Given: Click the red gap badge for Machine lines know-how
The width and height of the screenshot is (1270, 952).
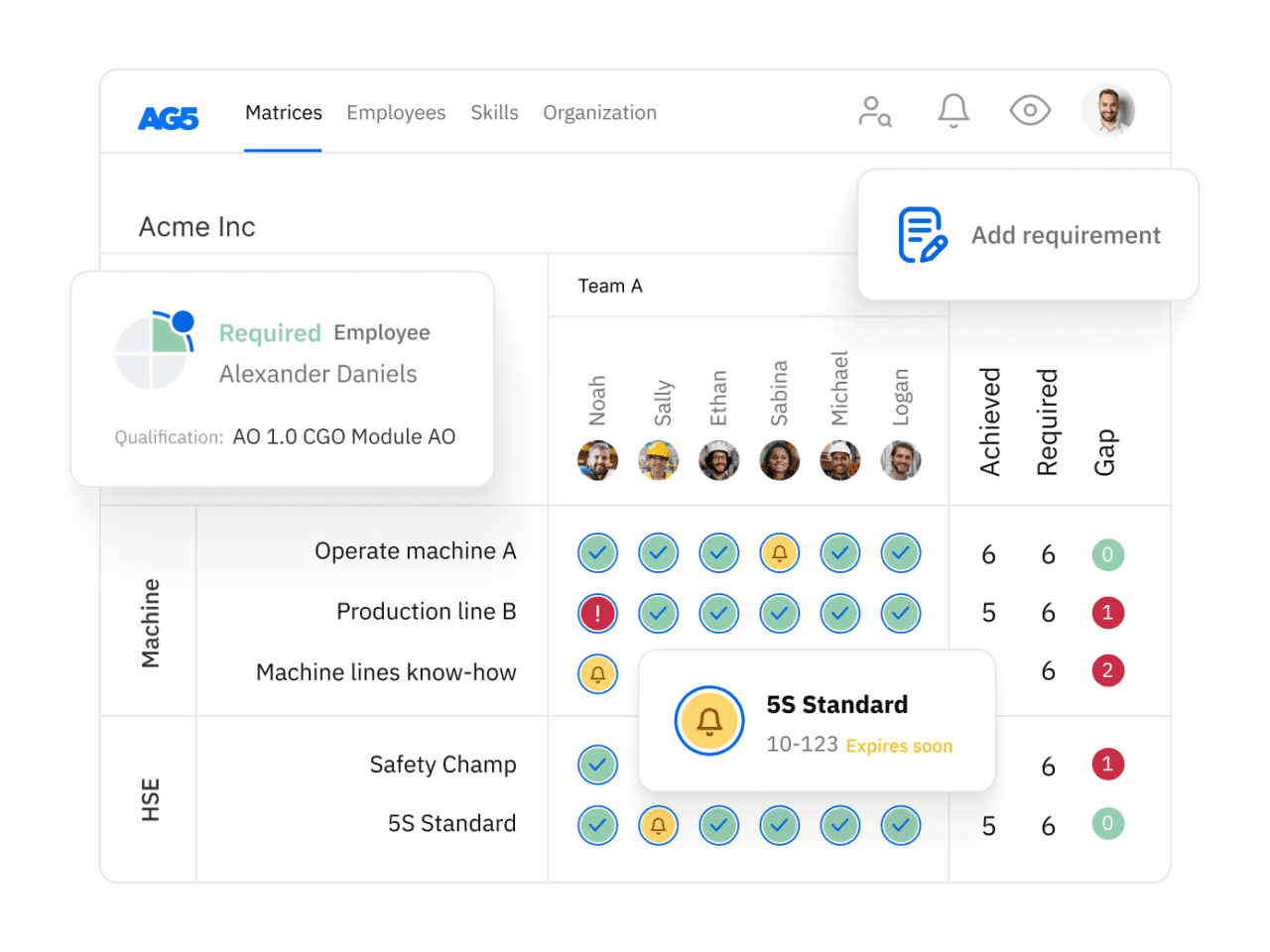Looking at the screenshot, I should pos(1108,671).
